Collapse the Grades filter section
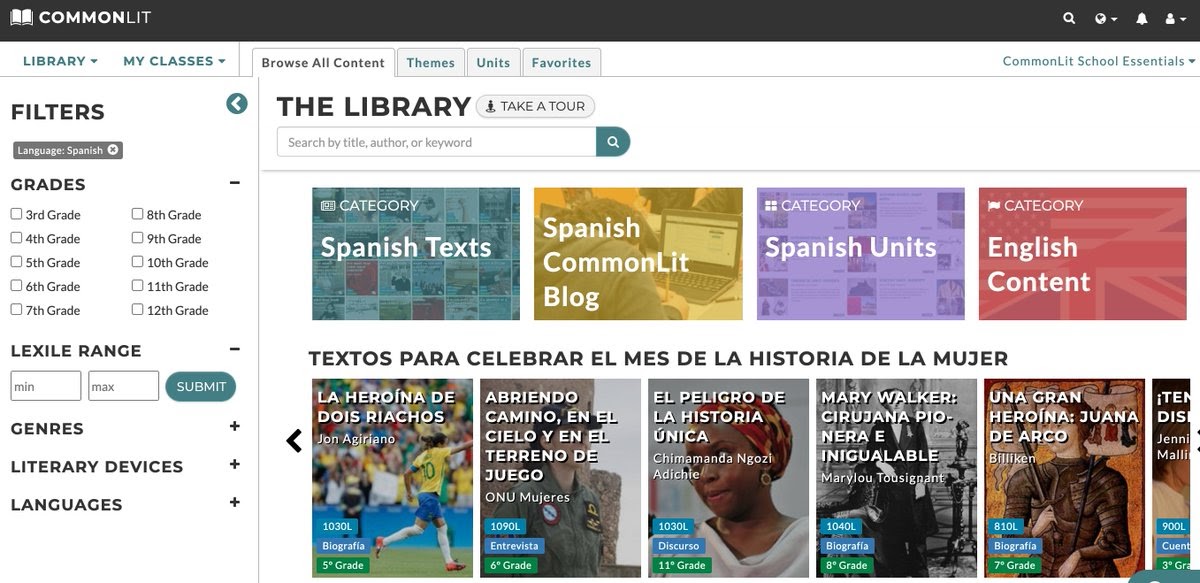 click(235, 183)
